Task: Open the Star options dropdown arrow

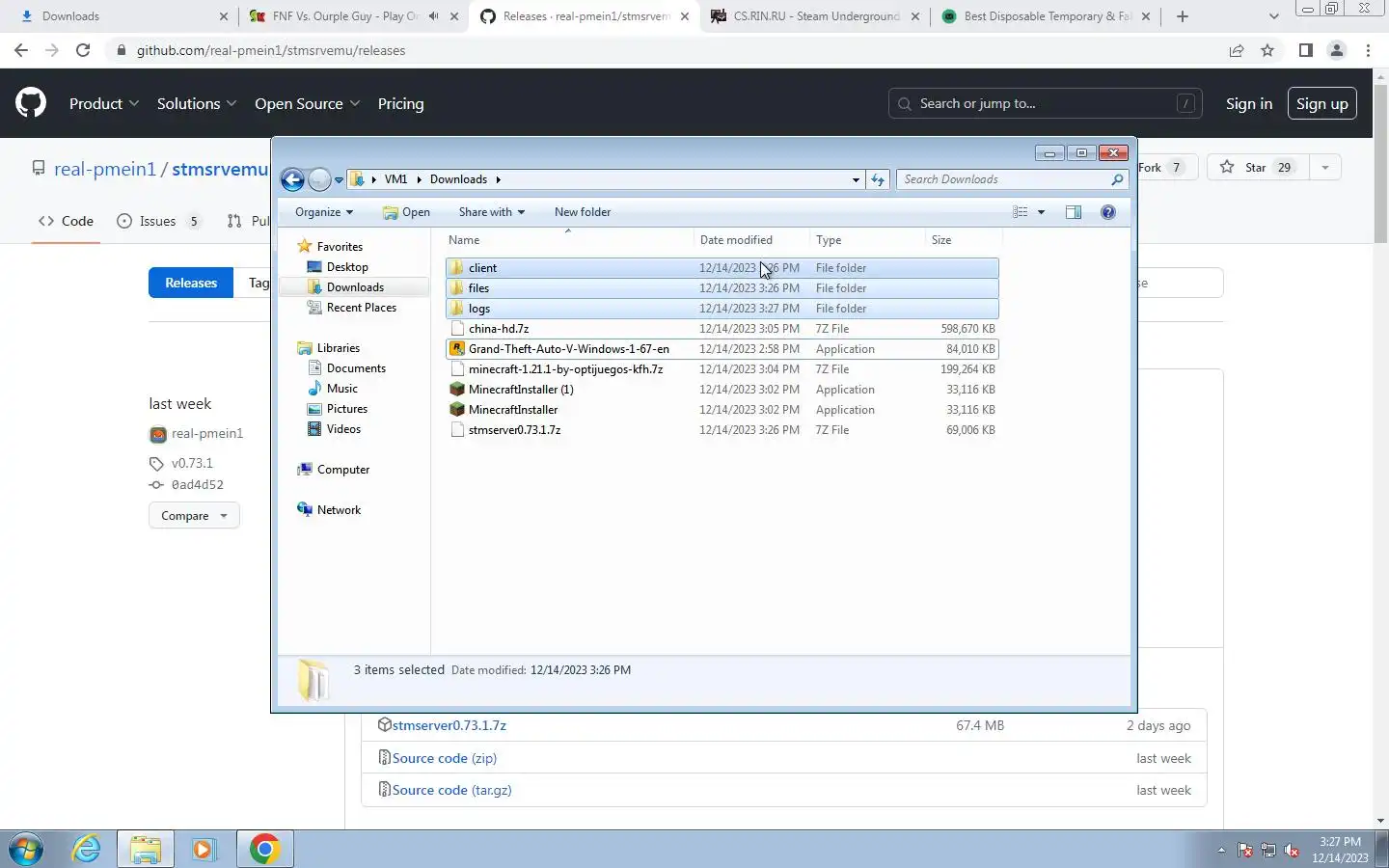Action: [1325, 167]
